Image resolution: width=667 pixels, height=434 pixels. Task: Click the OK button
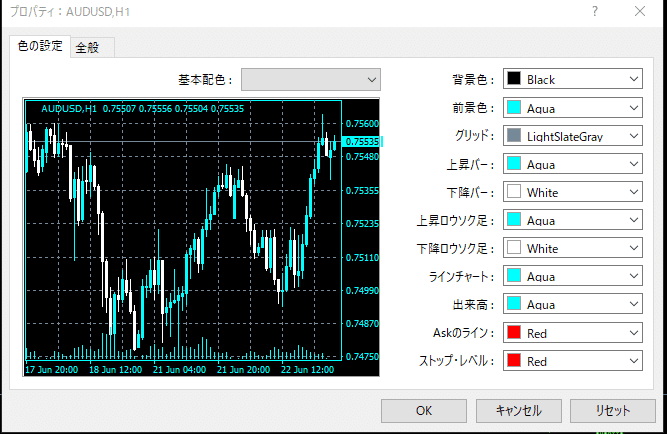pyautogui.click(x=424, y=411)
